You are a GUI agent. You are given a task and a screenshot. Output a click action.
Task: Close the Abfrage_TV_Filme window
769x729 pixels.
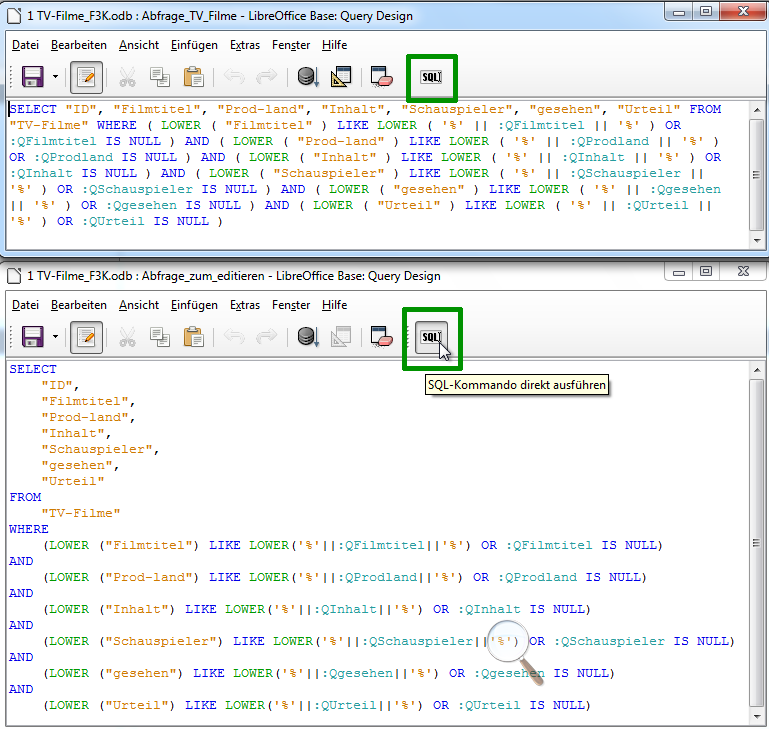click(x=743, y=12)
